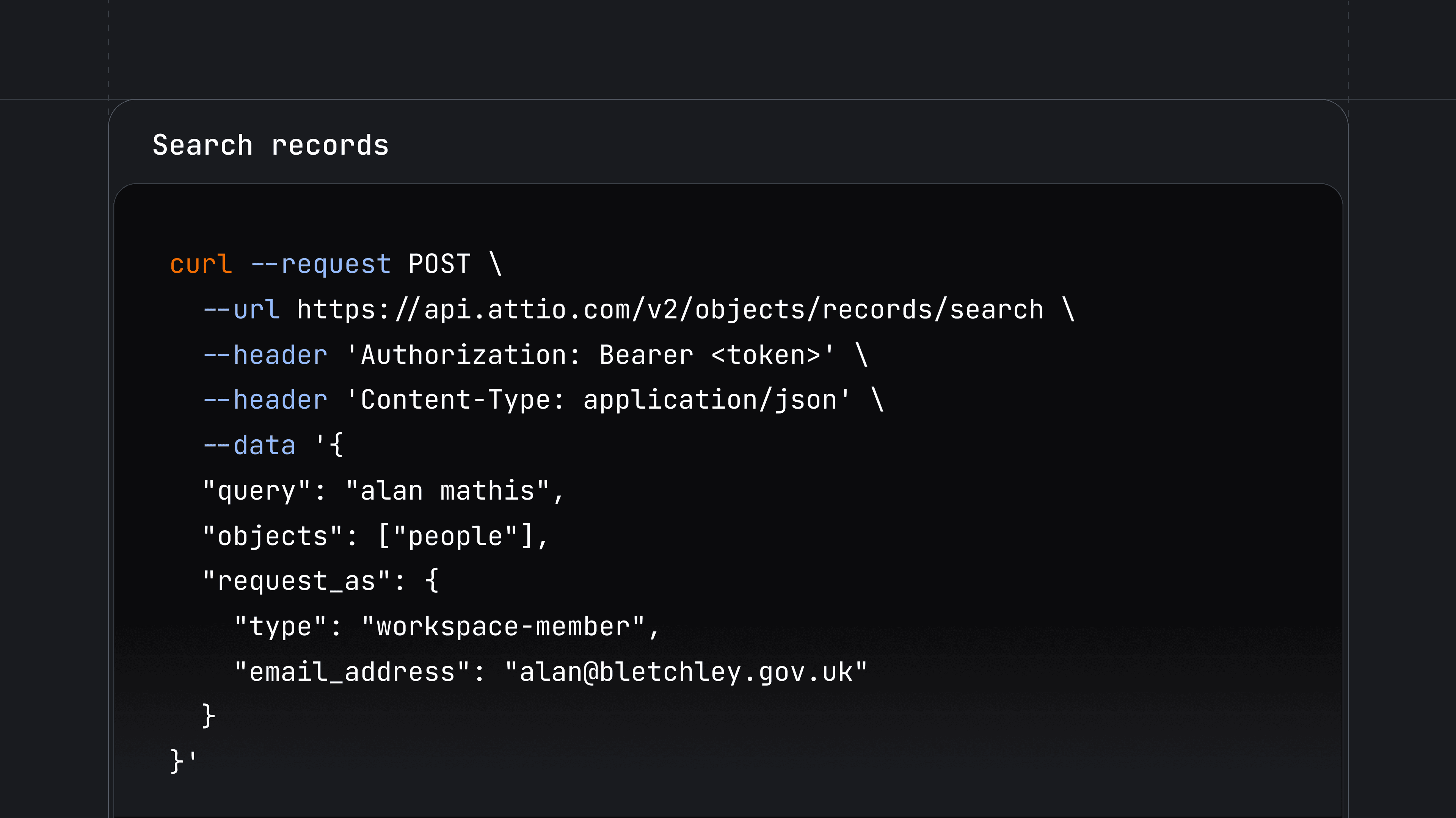Click the alan@bletchley.gov.uk email value
The width and height of the screenshot is (1456, 818).
click(686, 672)
